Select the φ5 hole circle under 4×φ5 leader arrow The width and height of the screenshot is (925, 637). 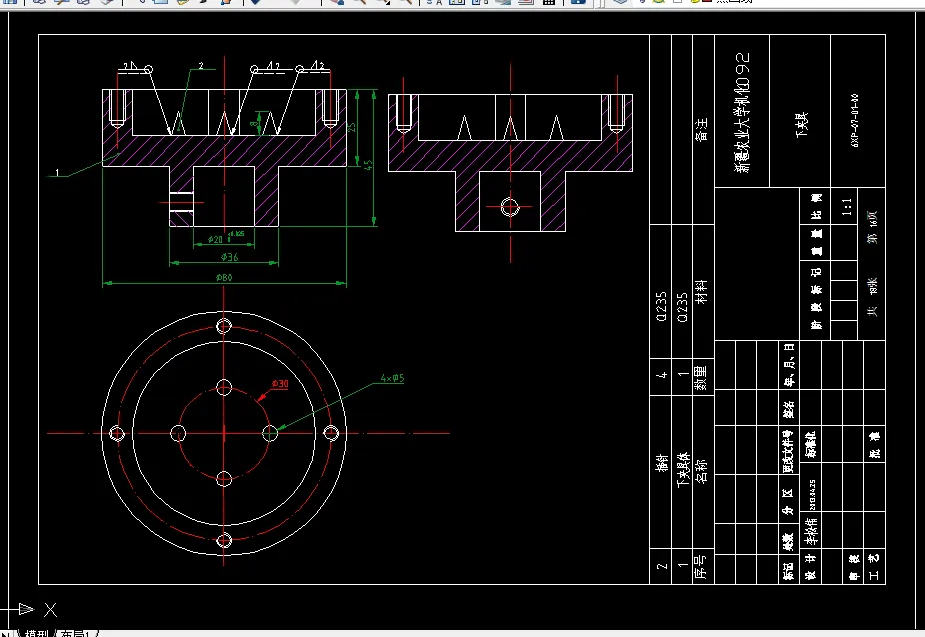(x=270, y=434)
